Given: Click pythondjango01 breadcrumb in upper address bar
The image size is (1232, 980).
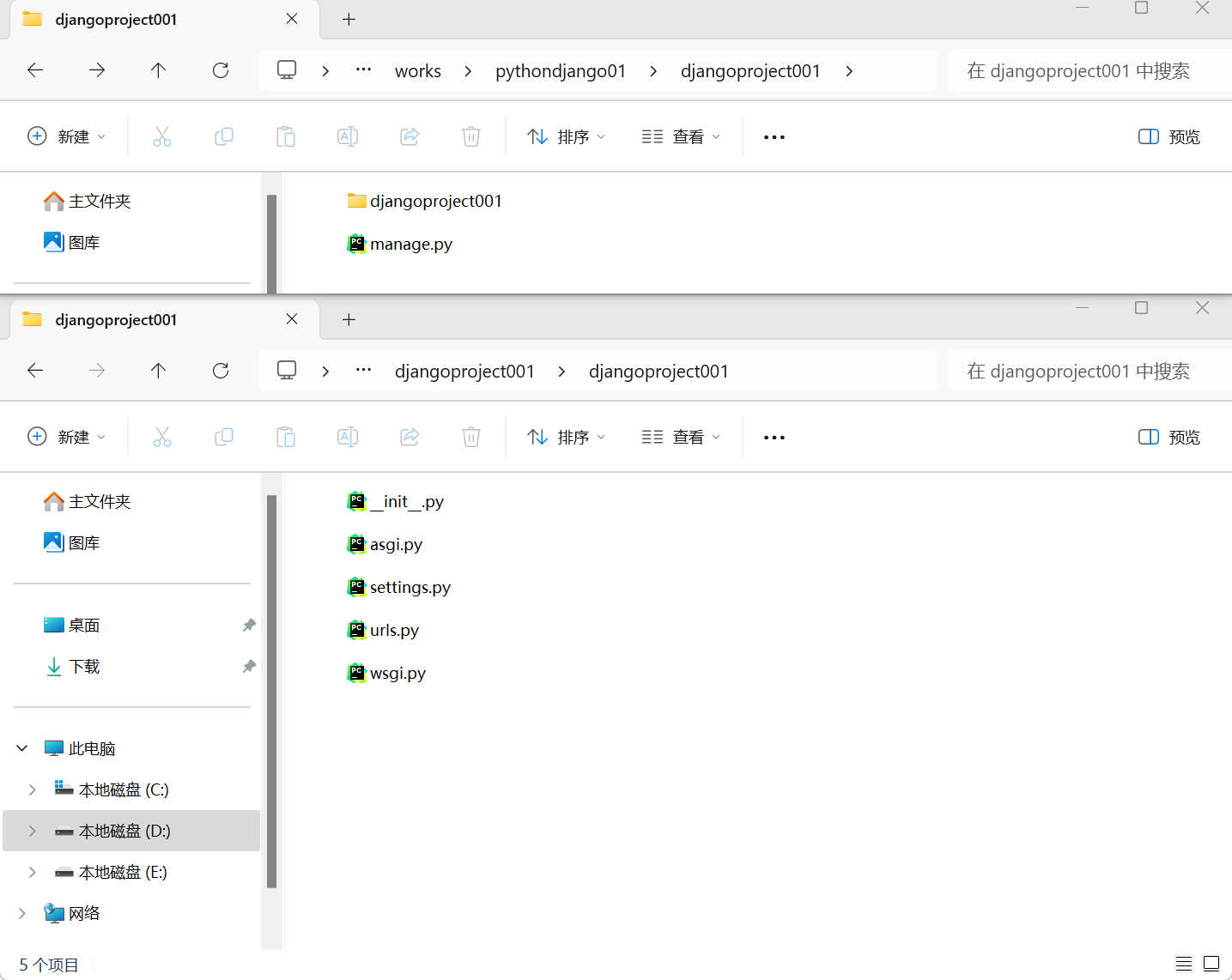Looking at the screenshot, I should (x=561, y=71).
